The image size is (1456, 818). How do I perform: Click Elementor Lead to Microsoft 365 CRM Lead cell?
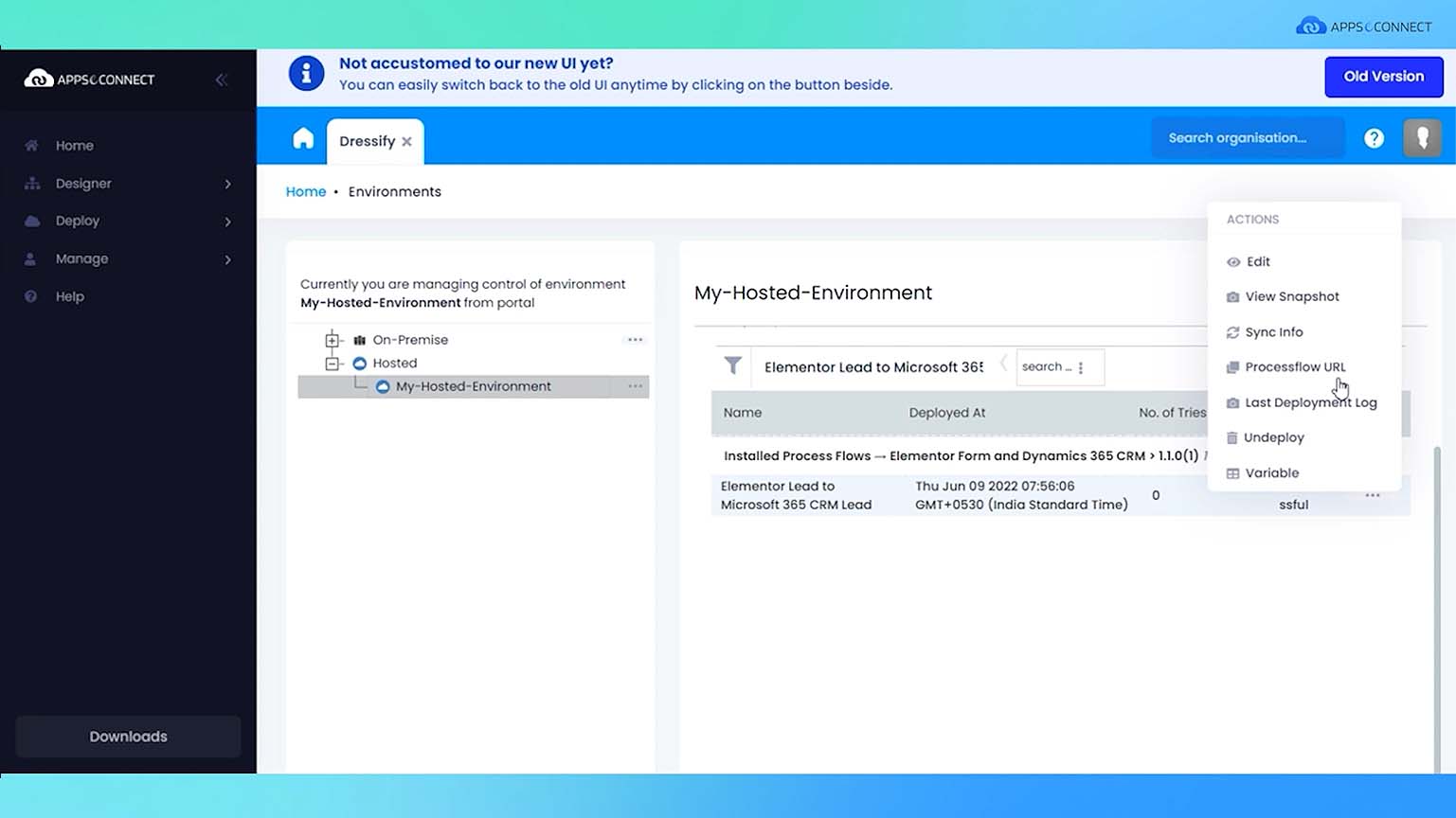796,495
